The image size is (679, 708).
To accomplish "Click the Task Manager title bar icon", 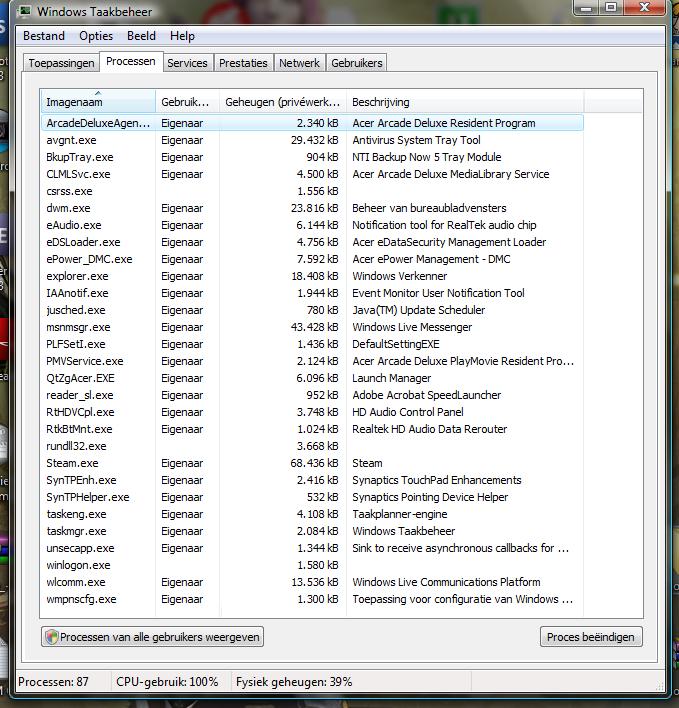I will coord(25,11).
